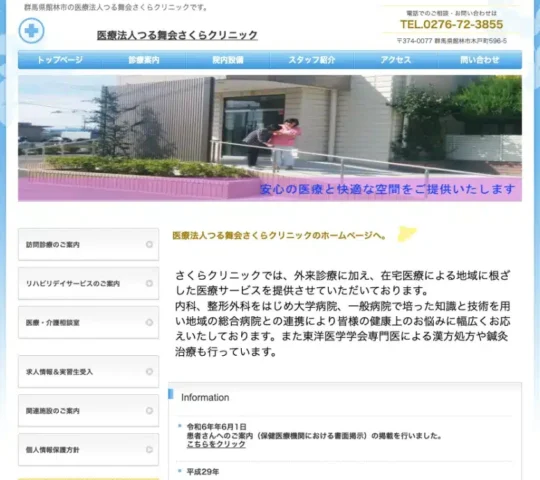This screenshot has height=480, width=540.
Task: Click the circle arrow icon beside リハビリデイサービスのご案内
Action: coord(149,283)
